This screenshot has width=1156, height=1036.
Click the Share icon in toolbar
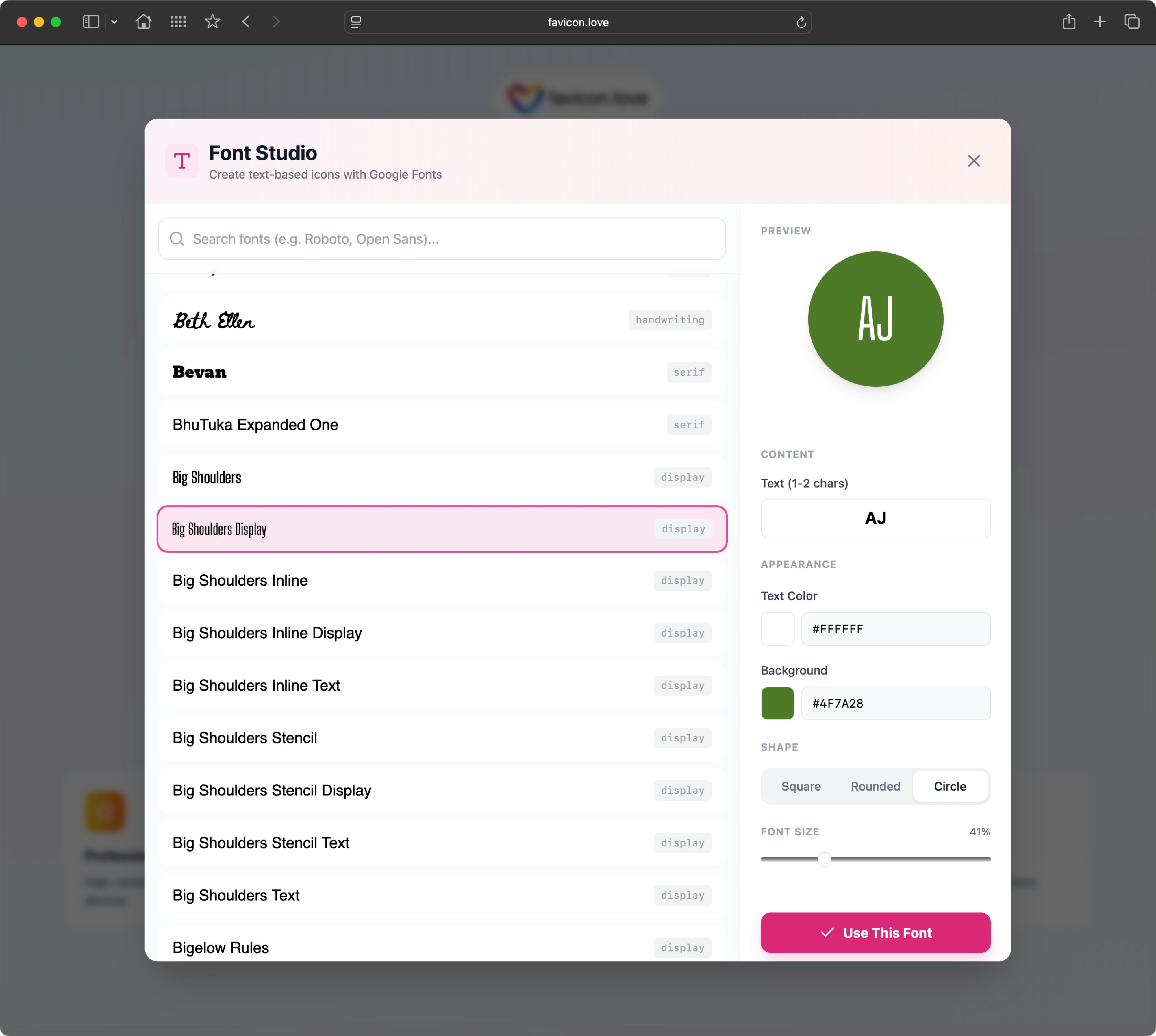click(x=1068, y=22)
